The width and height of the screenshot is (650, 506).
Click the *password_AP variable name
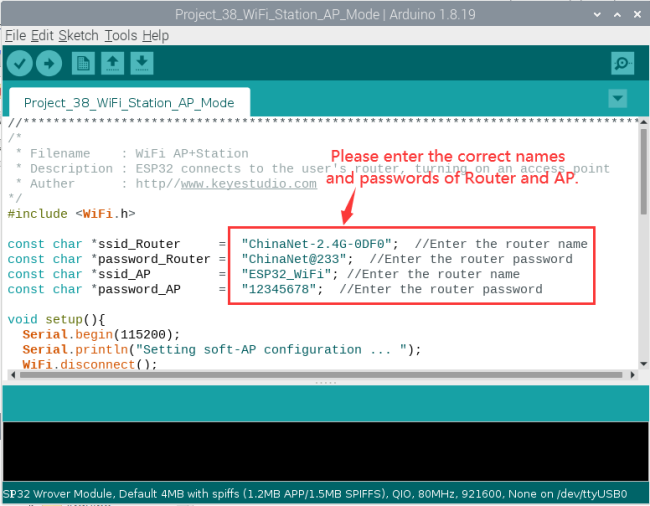point(136,289)
